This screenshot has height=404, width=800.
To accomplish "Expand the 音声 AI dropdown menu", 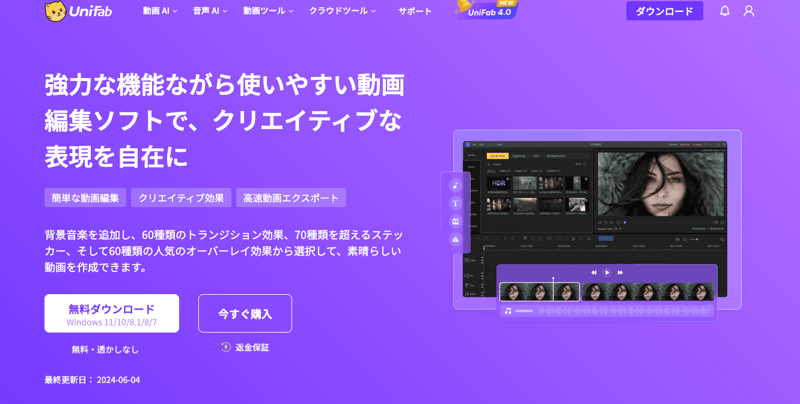I will coord(210,11).
